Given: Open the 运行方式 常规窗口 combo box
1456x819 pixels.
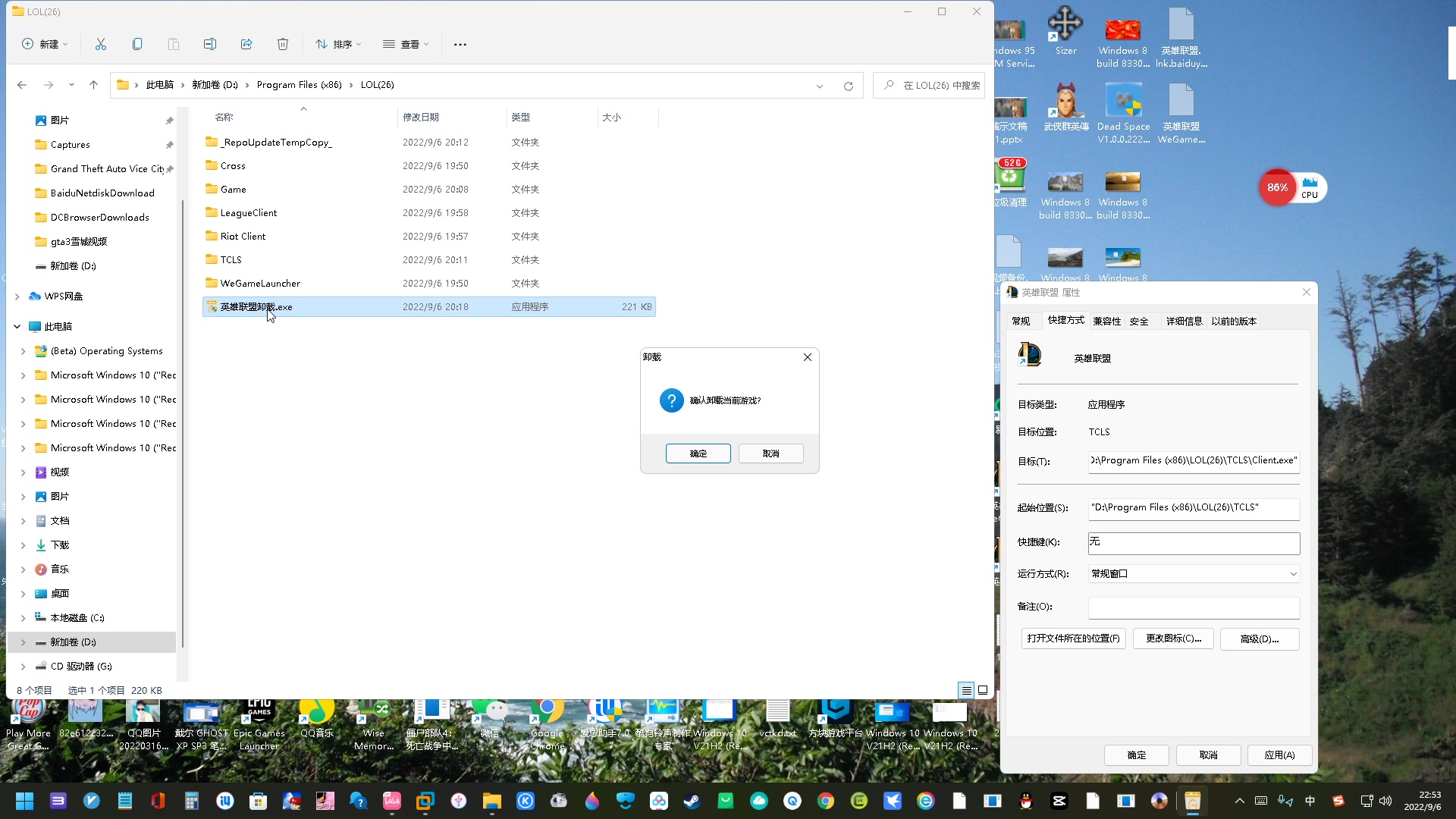Looking at the screenshot, I should click(1194, 574).
